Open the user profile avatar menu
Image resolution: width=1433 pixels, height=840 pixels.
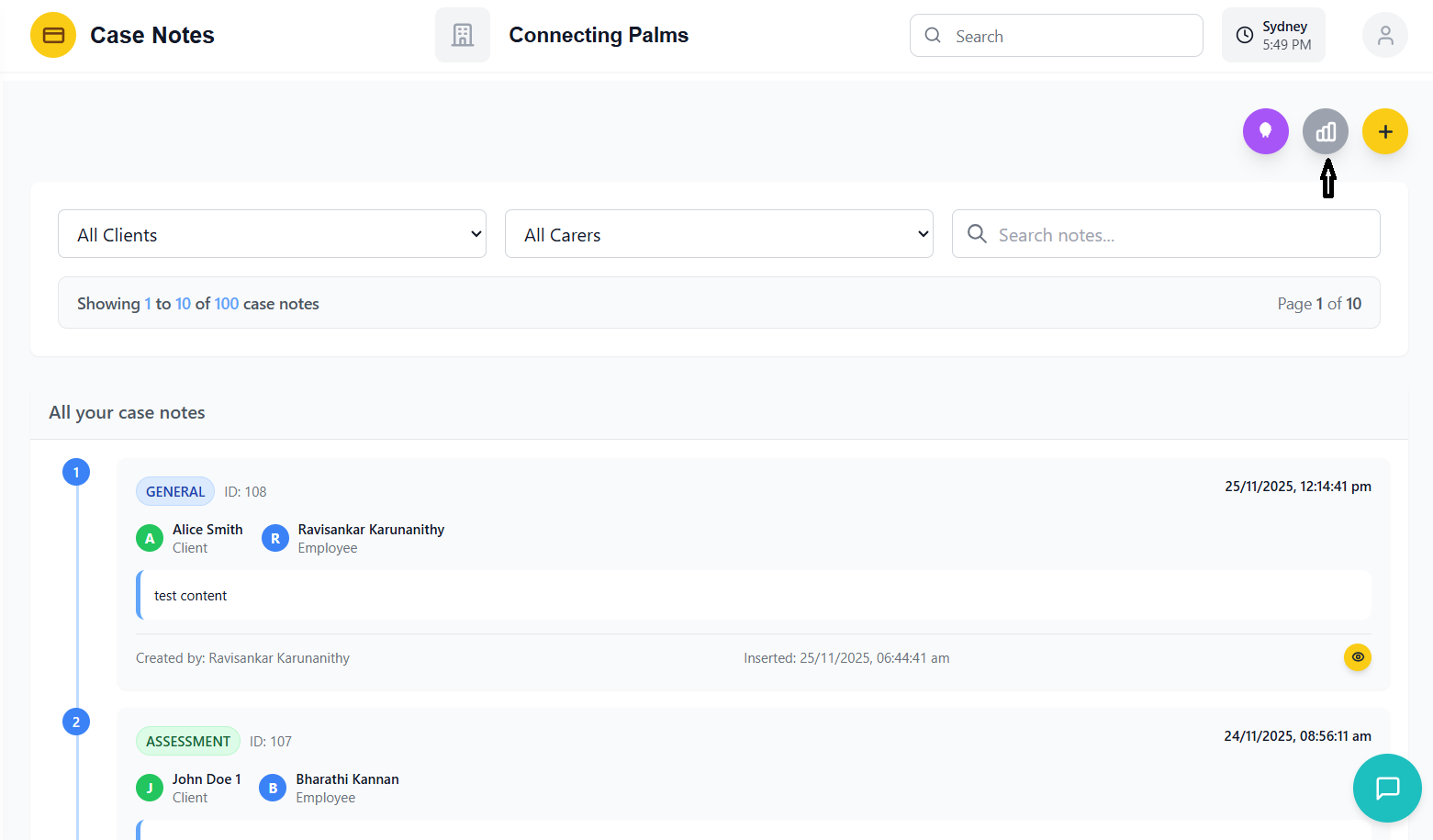tap(1384, 35)
